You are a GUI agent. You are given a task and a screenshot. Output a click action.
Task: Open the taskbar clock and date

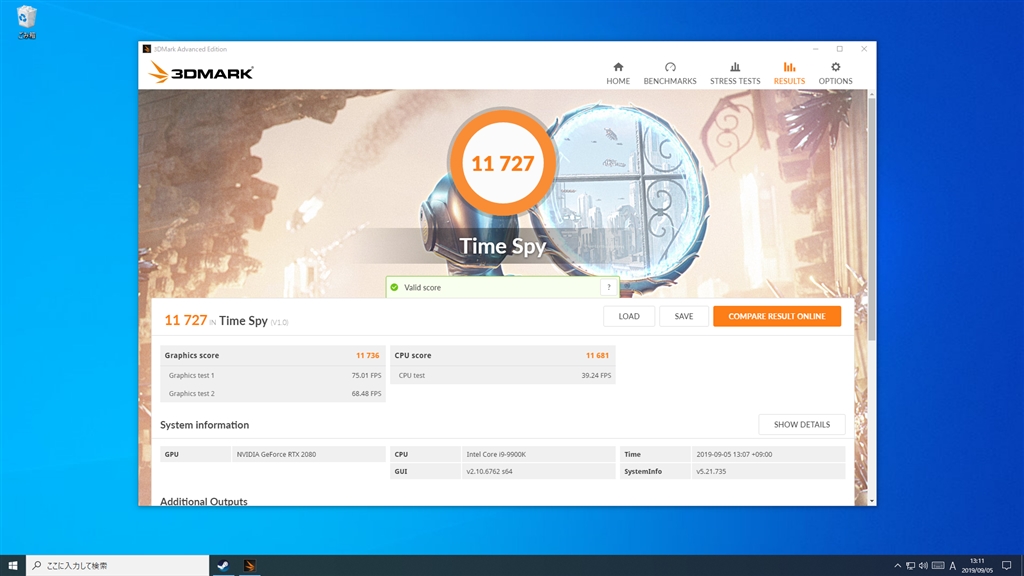[x=977, y=566]
